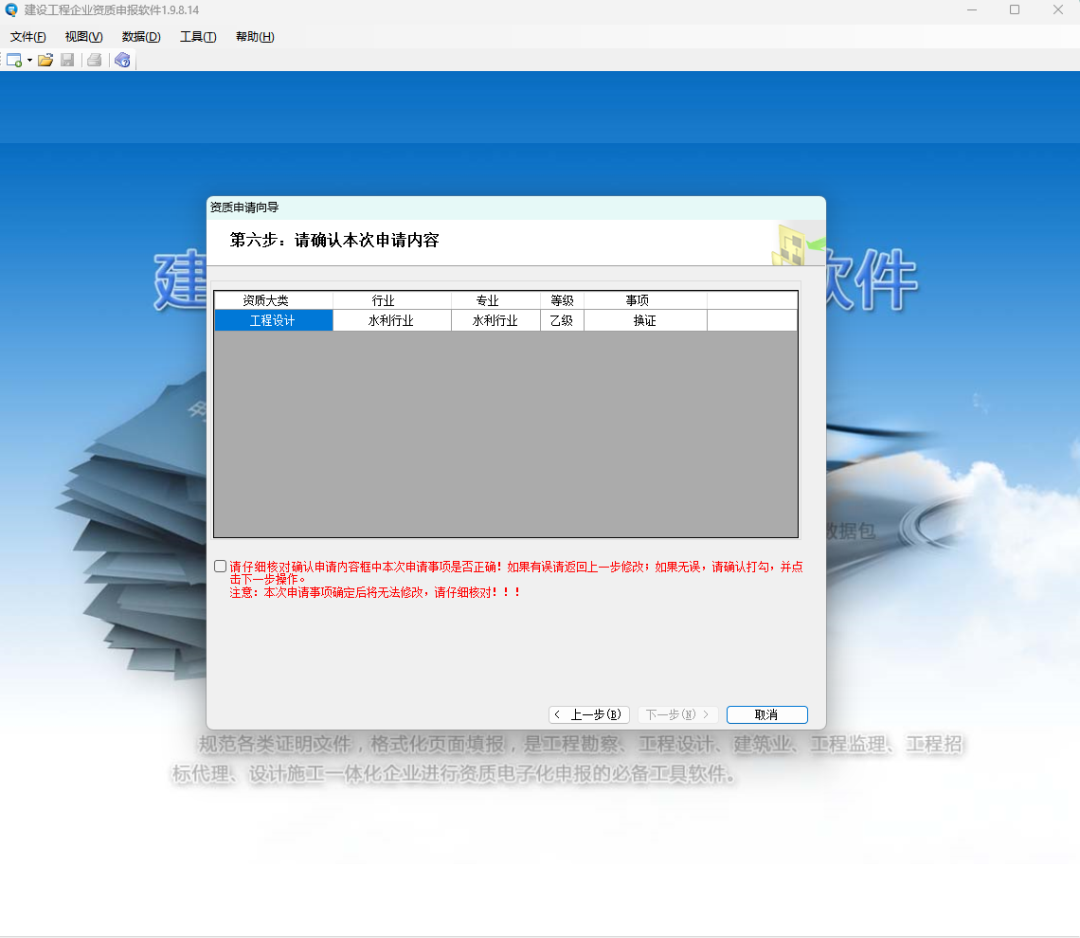Click the Save floppy disk icon

pos(68,60)
